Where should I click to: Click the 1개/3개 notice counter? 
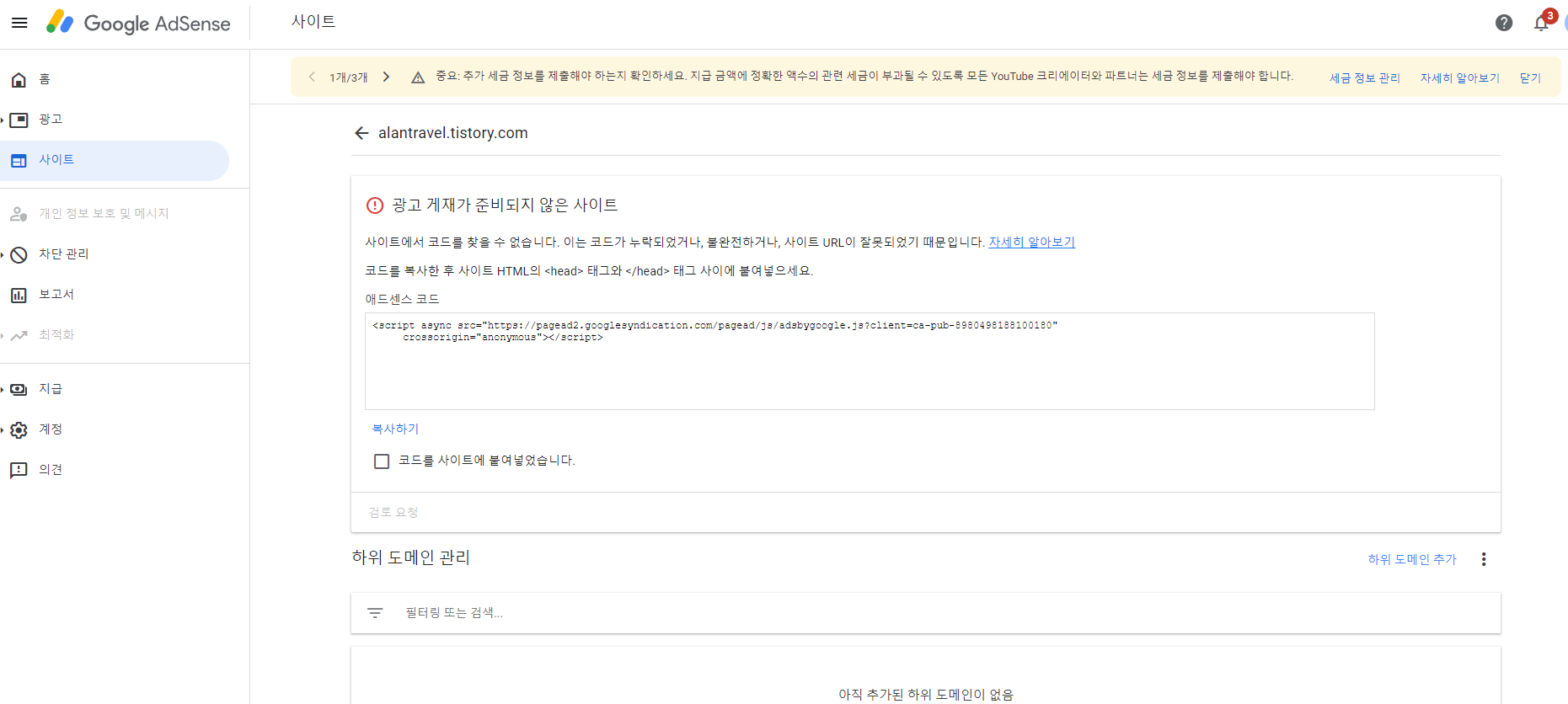click(349, 77)
